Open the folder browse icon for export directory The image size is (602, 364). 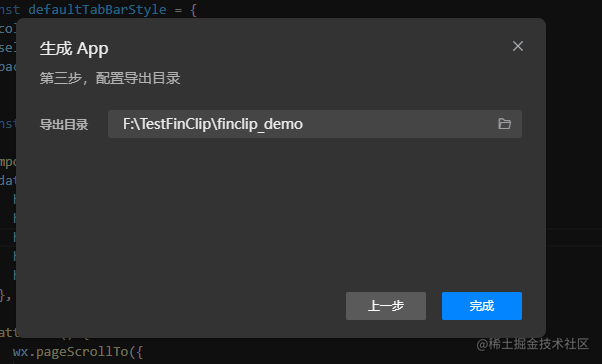pos(504,124)
